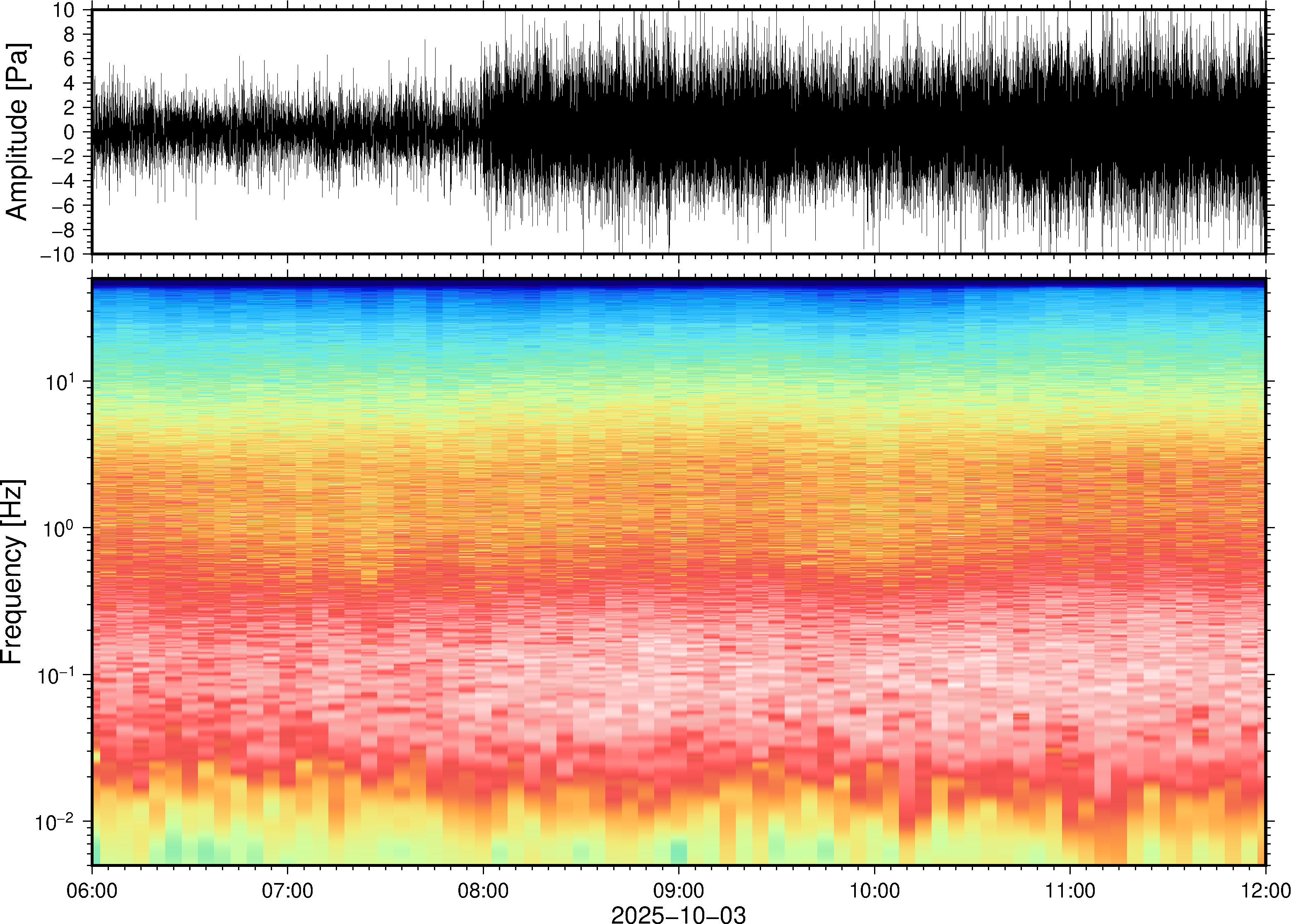Click the 10:00 time axis label

[874, 890]
